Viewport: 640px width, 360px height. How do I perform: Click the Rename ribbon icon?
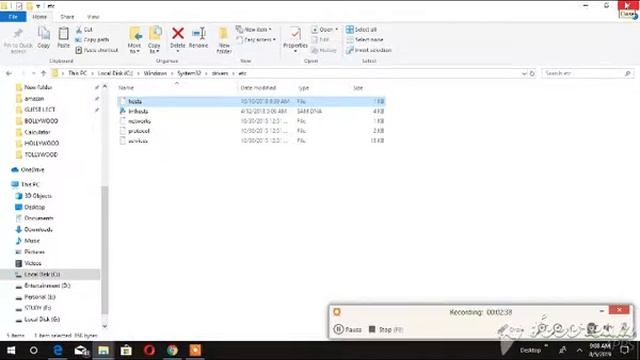198,38
